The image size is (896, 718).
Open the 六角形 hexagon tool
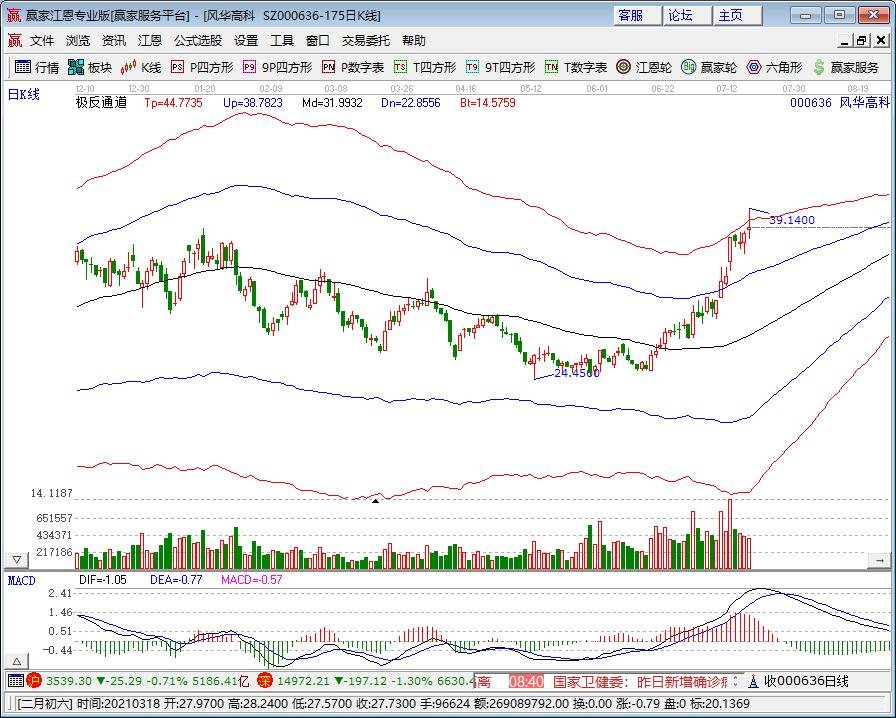pyautogui.click(x=774, y=67)
